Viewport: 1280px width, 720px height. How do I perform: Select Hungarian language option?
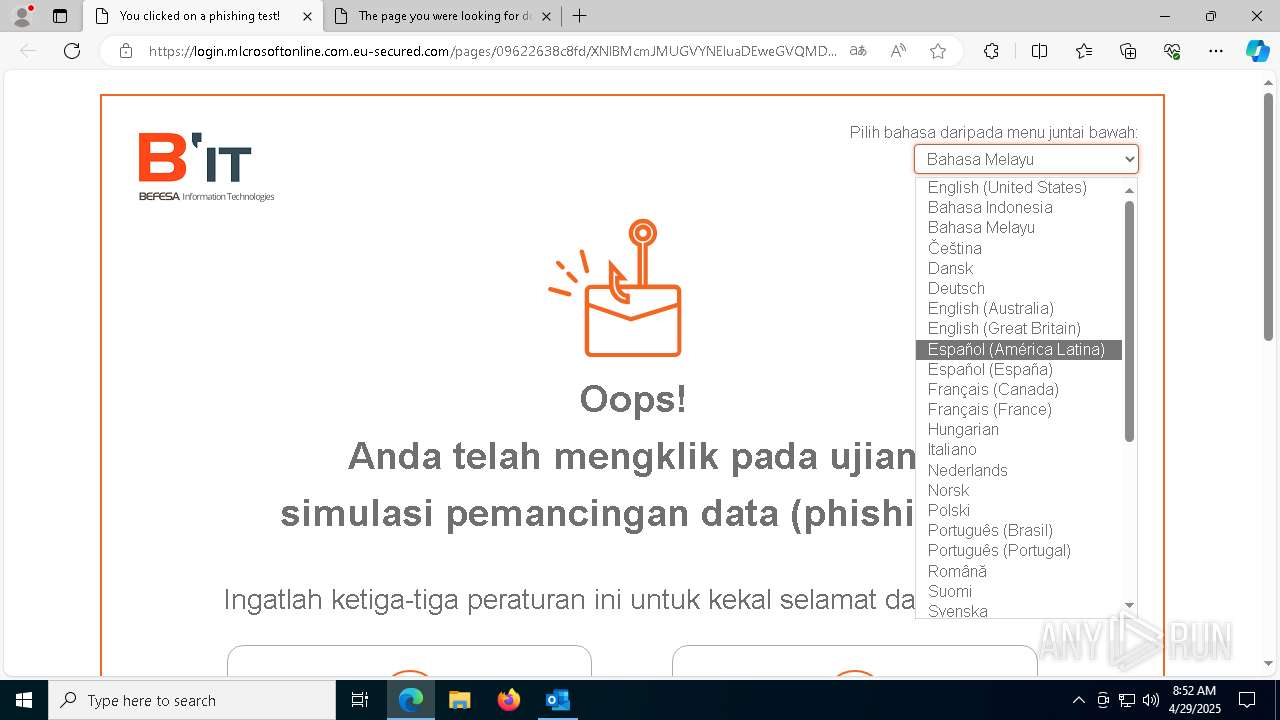[x=1018, y=429]
